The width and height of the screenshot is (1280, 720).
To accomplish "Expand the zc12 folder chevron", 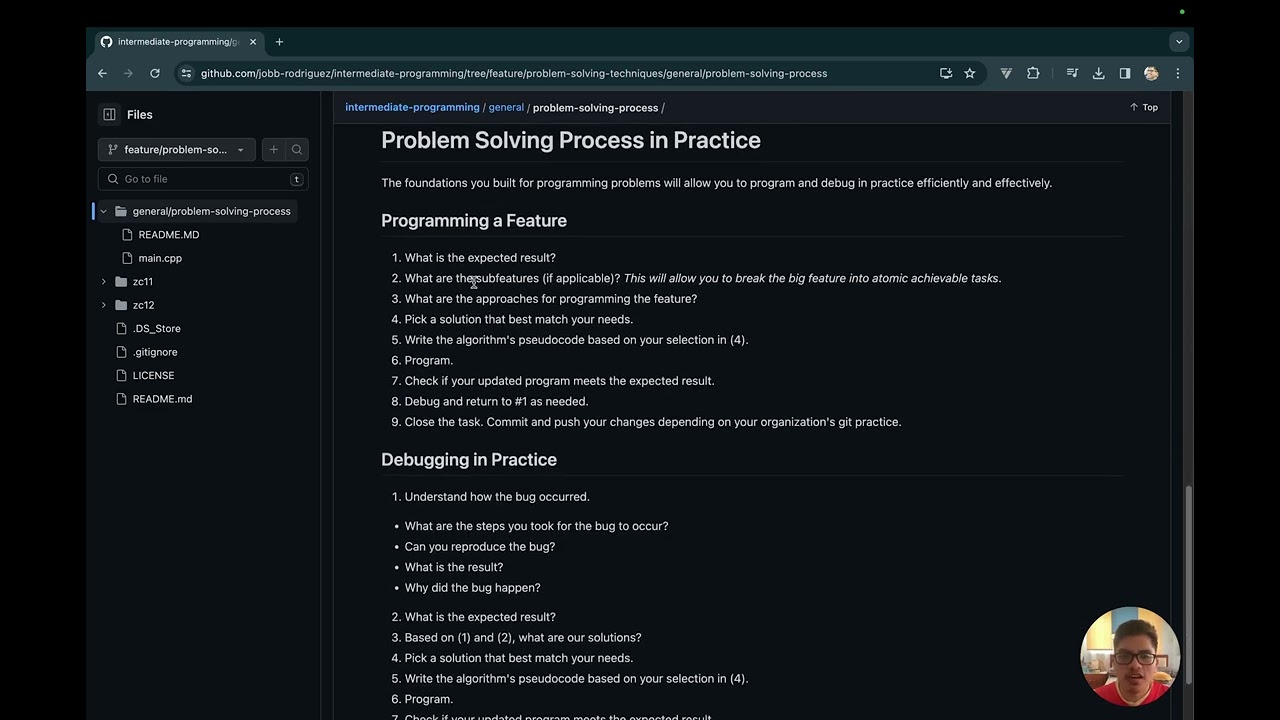I will 103,305.
